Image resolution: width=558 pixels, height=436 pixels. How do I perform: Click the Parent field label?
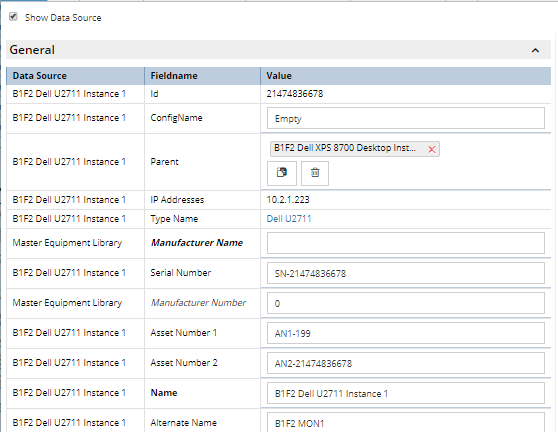(x=164, y=162)
